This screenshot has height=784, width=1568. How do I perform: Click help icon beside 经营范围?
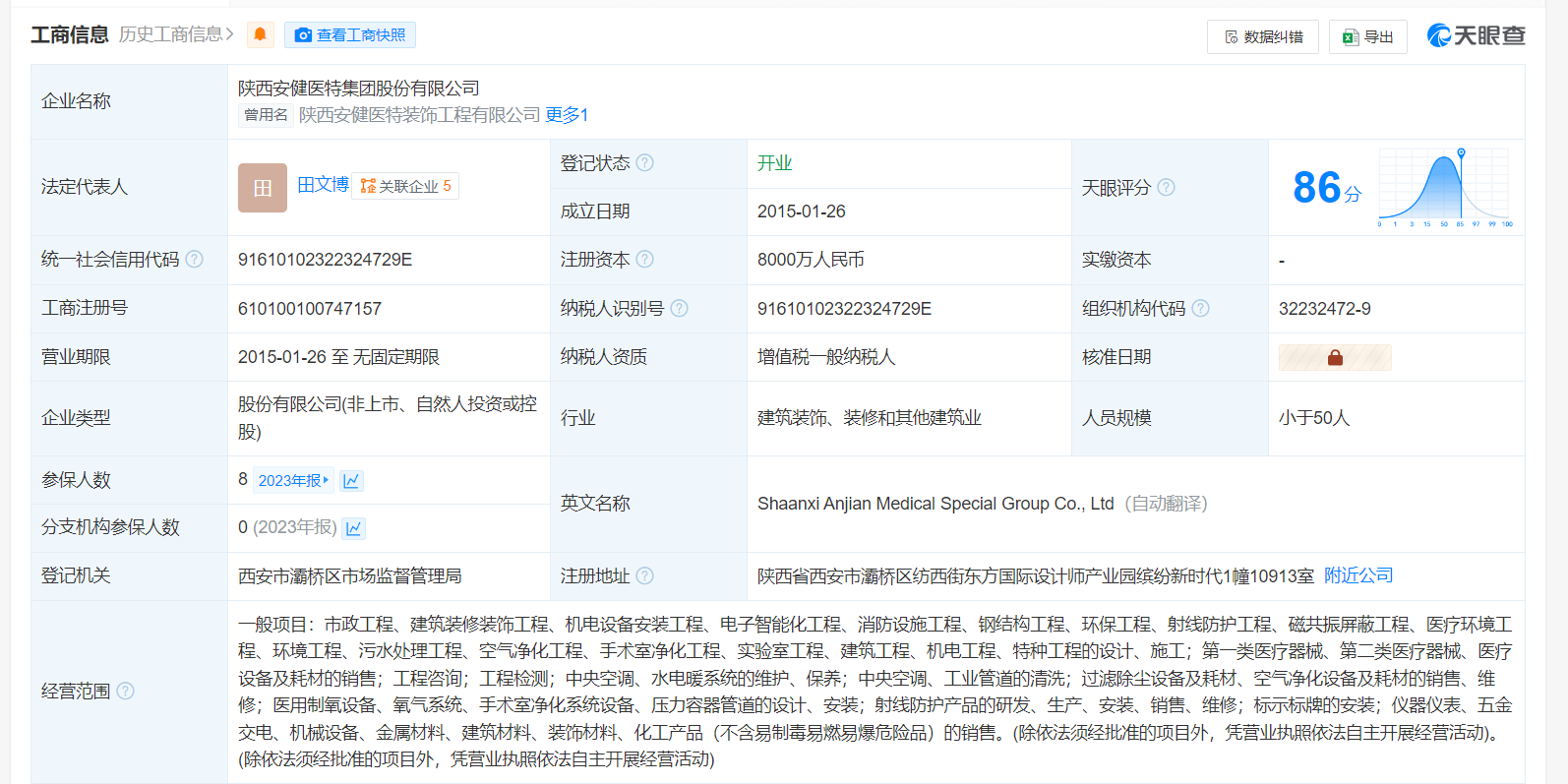[x=125, y=691]
